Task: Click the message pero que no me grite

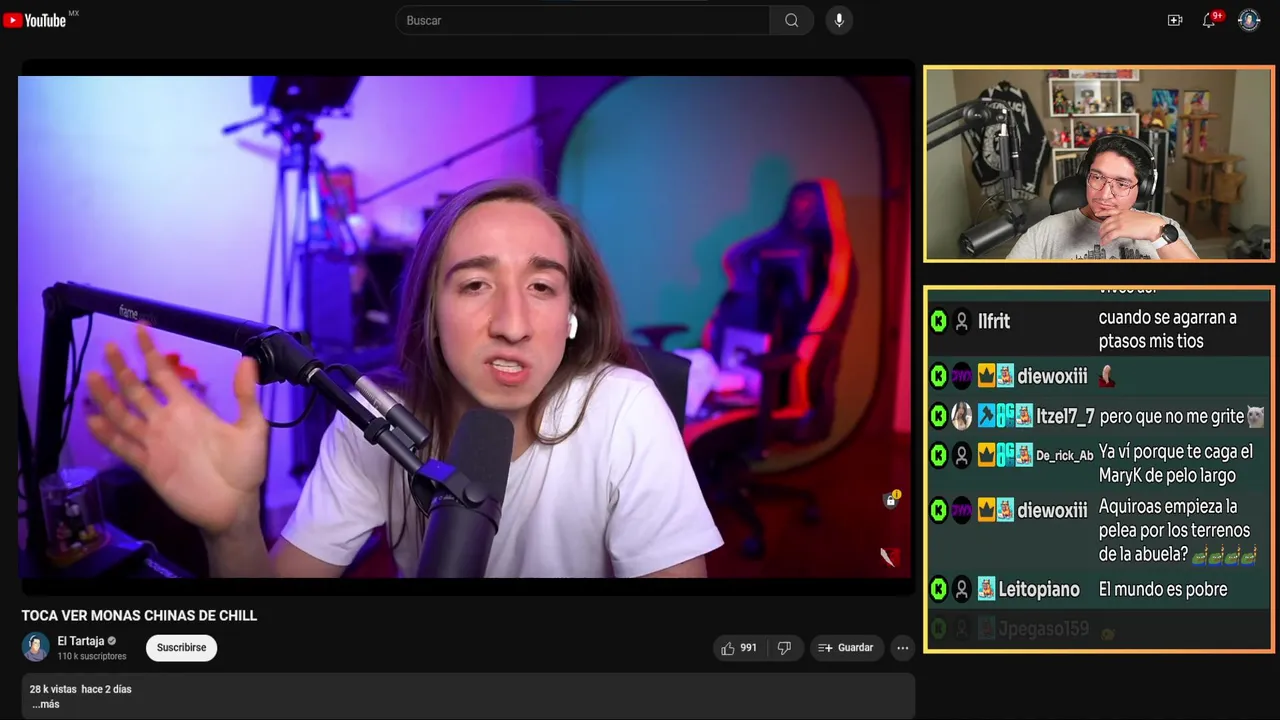Action: [x=1171, y=416]
